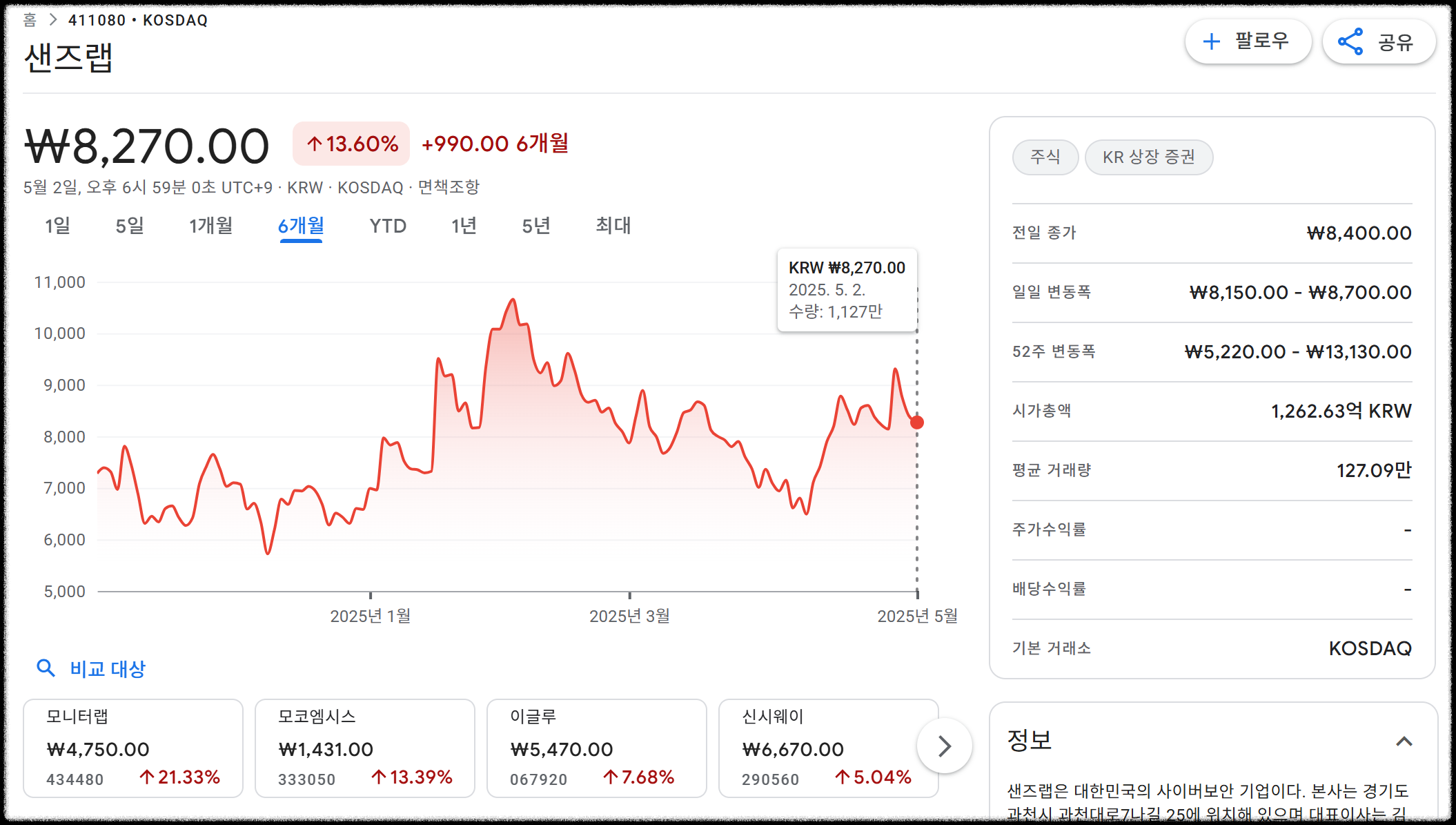Click the 11,000 y-axis label

(60, 282)
